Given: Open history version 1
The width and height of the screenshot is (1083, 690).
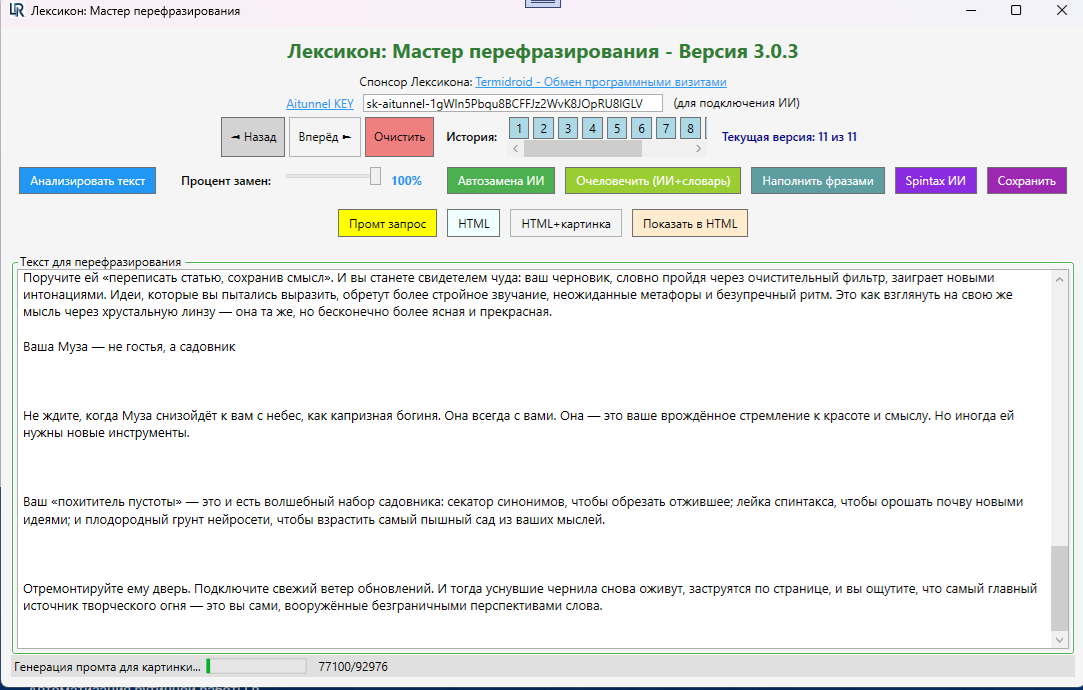Looking at the screenshot, I should [x=519, y=128].
